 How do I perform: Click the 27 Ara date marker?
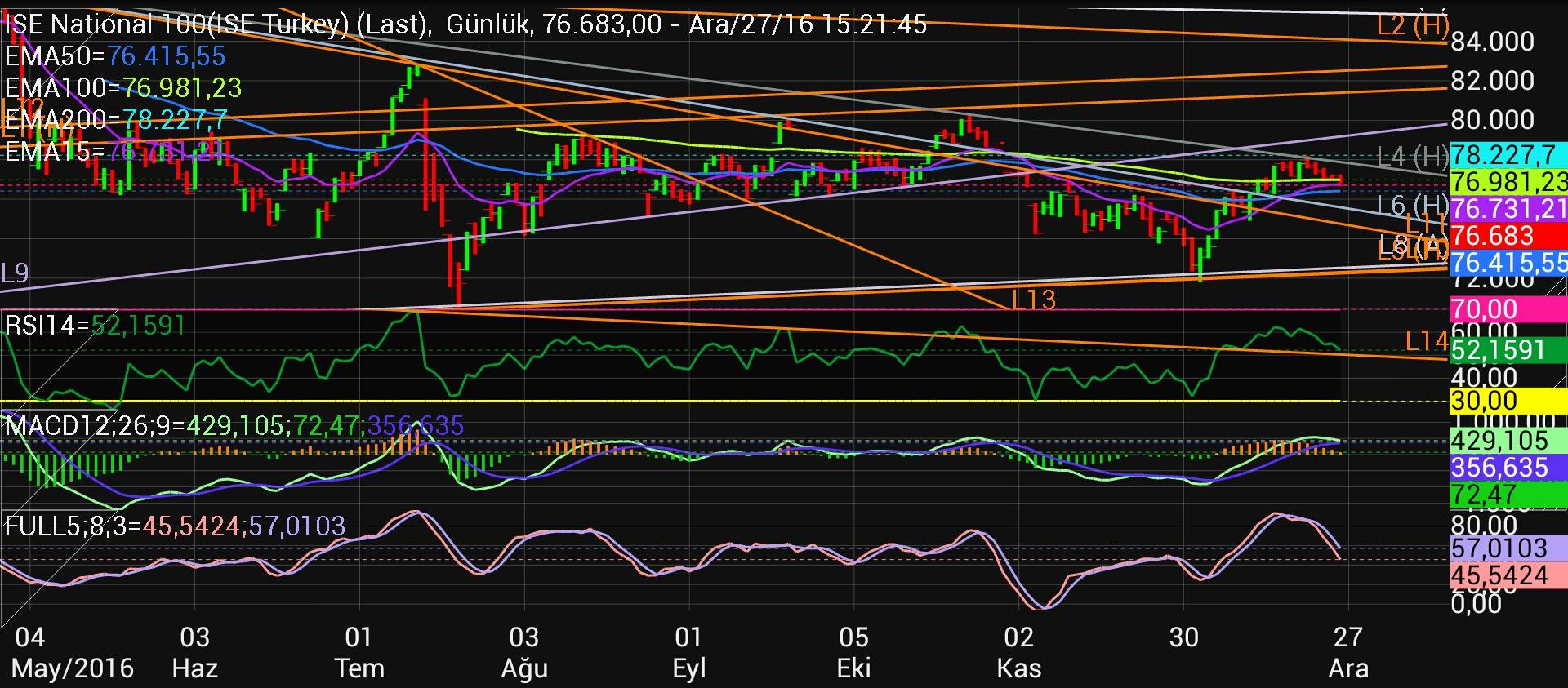pyautogui.click(x=1348, y=652)
